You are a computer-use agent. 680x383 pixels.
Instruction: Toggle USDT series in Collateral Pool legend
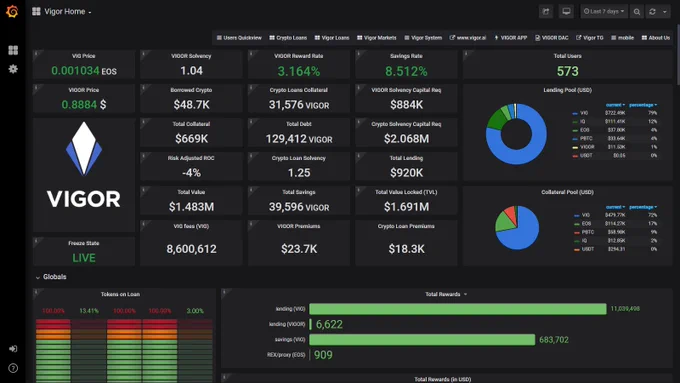[x=588, y=249]
